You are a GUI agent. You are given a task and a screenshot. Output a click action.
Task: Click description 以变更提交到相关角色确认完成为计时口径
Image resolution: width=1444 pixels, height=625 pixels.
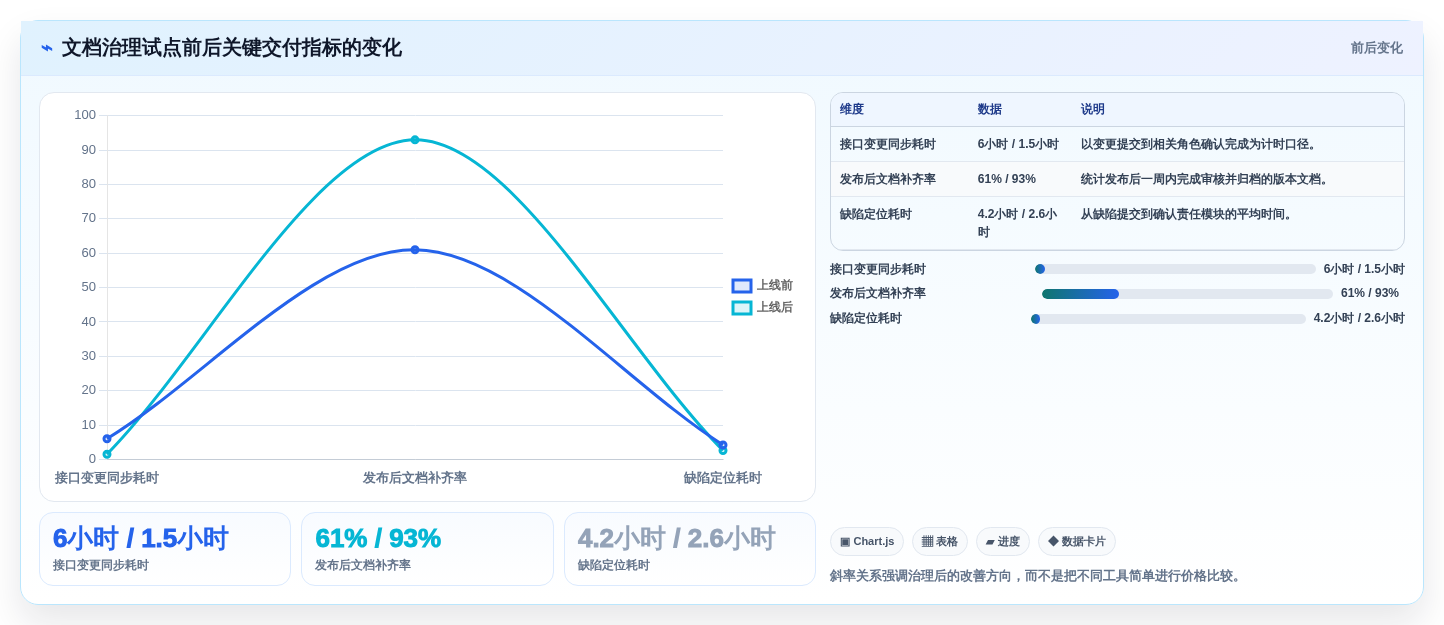click(1200, 145)
